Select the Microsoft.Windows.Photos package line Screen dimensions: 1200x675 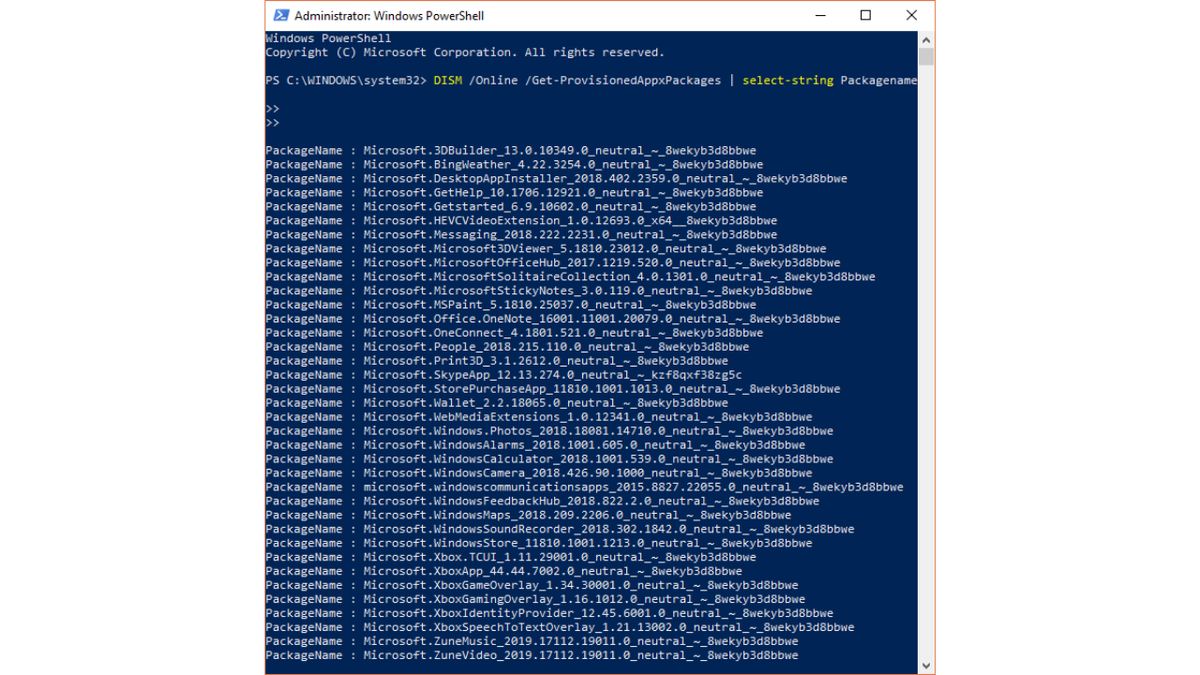tap(549, 430)
